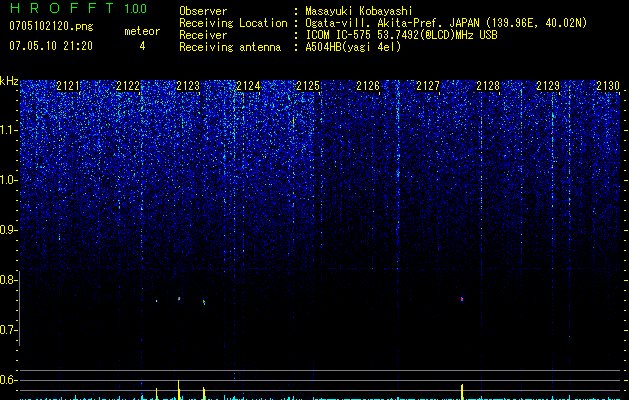Click the 0.7 kHz frequency label

click(8, 330)
